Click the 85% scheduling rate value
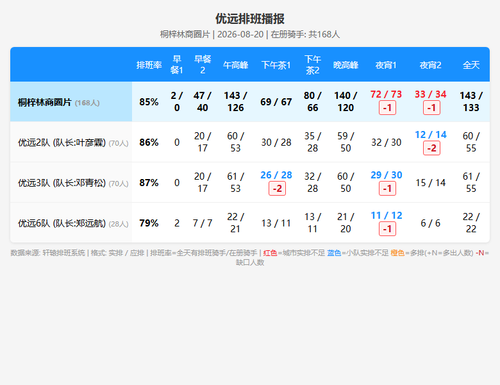This screenshot has height=385, width=500. tap(149, 102)
